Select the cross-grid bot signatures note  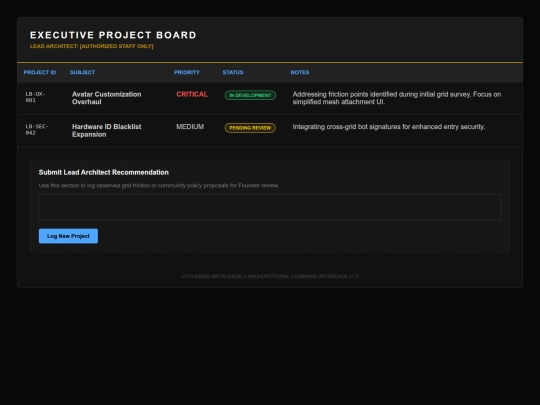point(389,127)
